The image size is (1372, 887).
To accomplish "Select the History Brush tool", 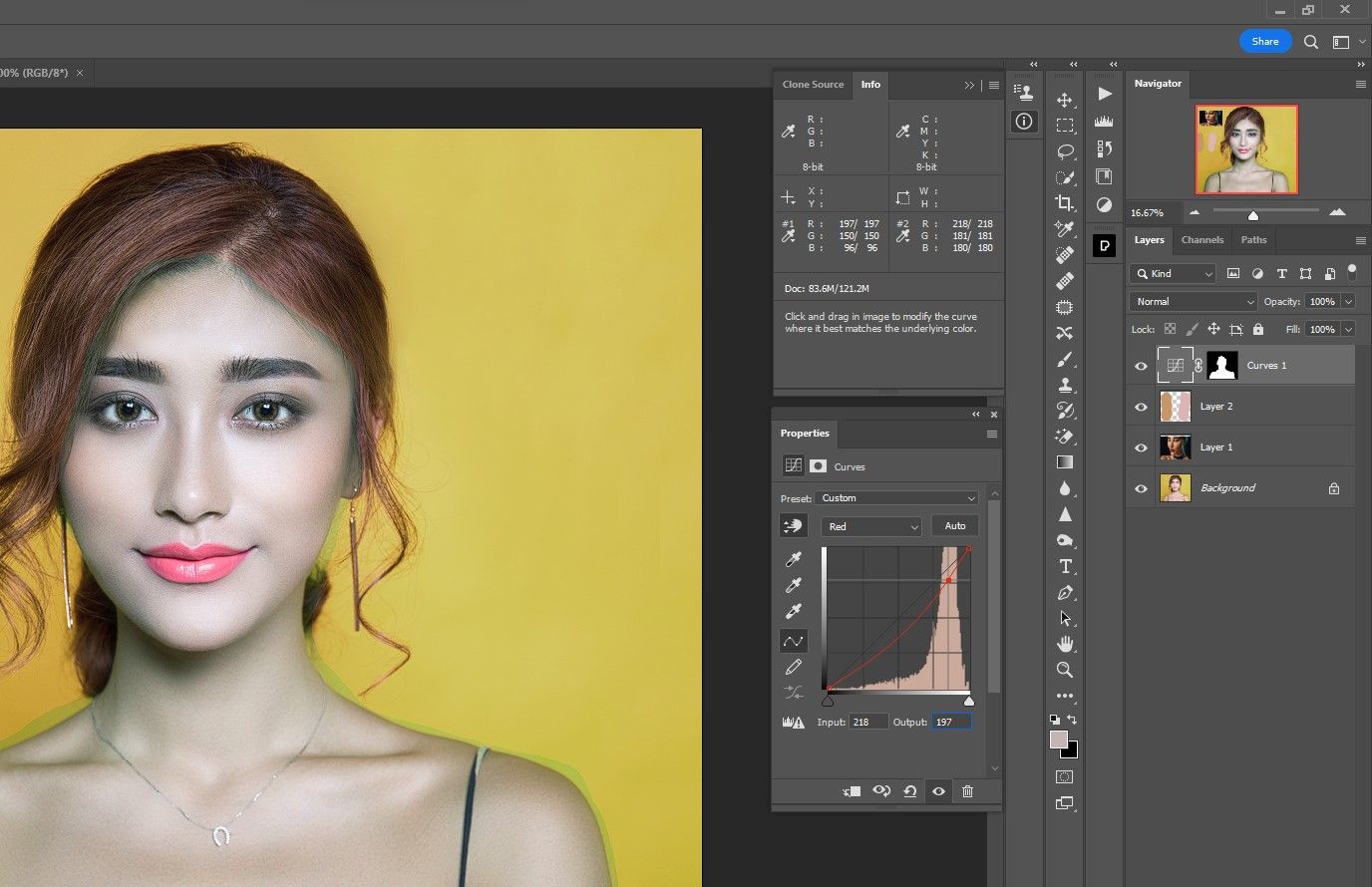I will pos(1065,411).
